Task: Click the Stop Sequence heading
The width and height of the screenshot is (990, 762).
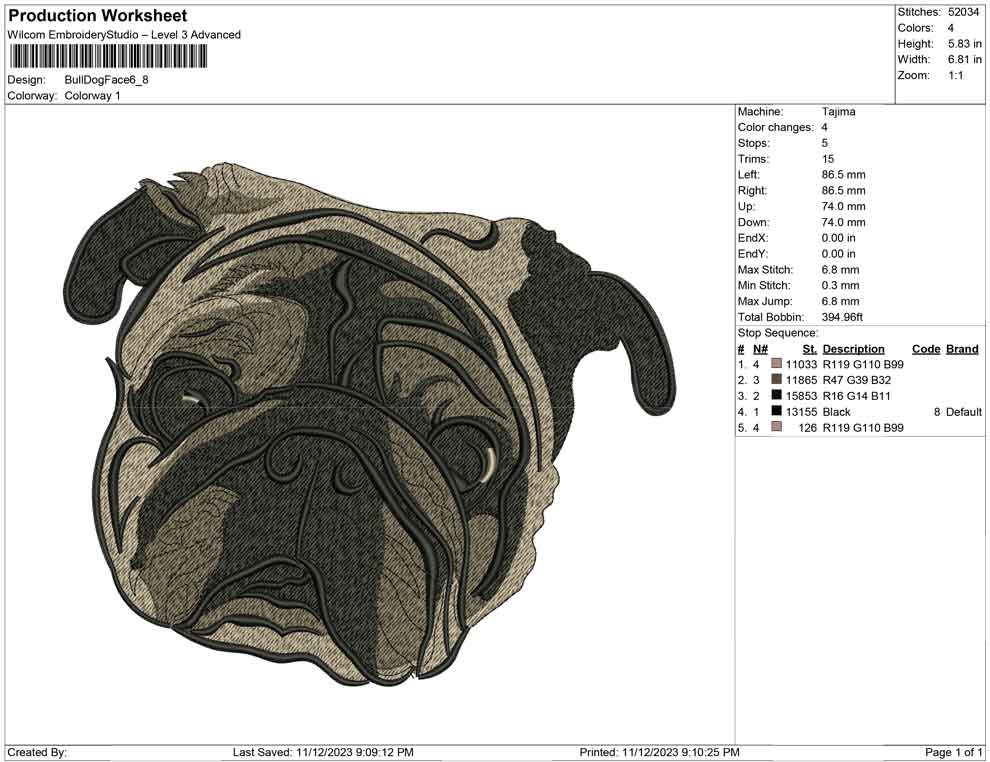Action: point(778,333)
